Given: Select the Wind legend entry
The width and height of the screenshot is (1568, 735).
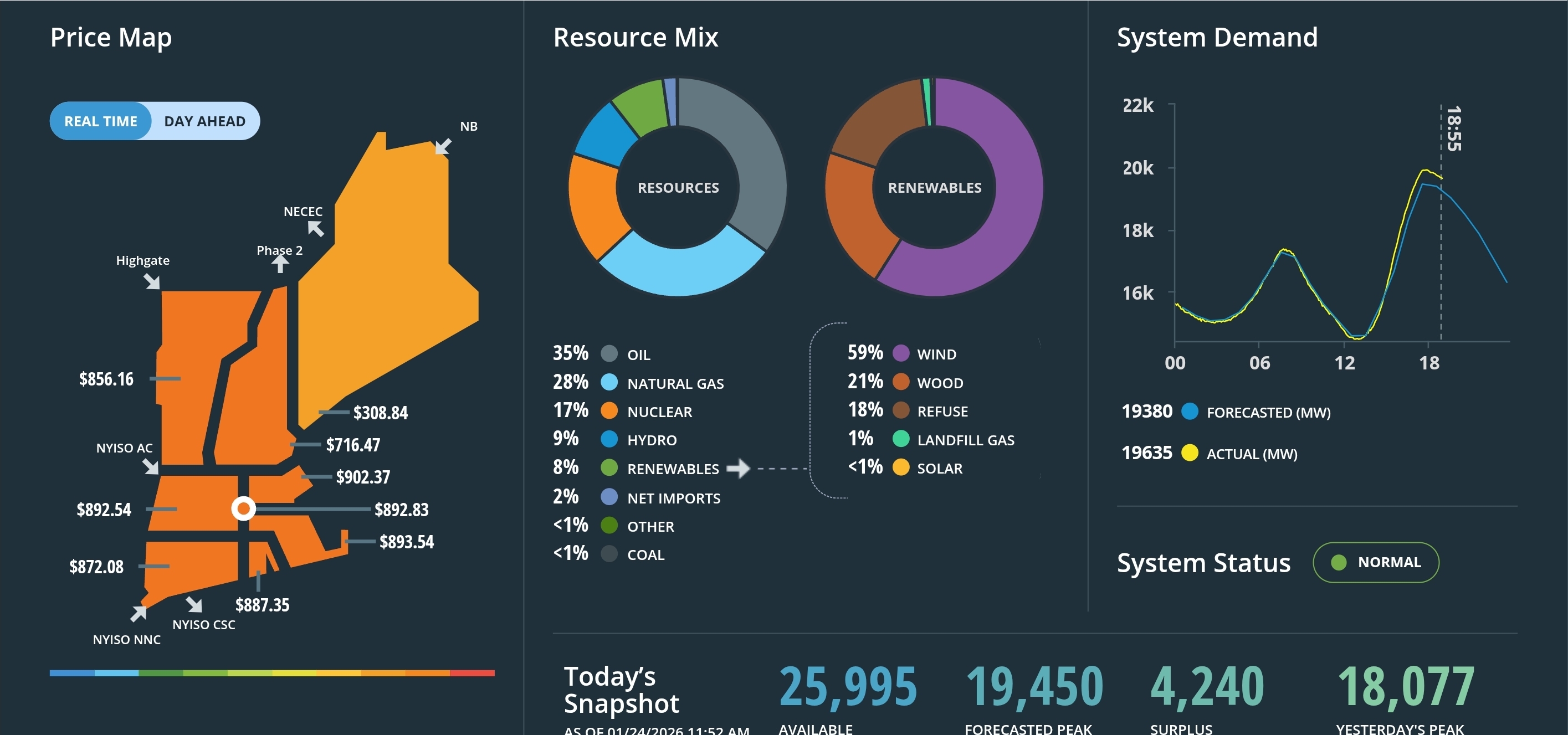Looking at the screenshot, I should (x=936, y=354).
